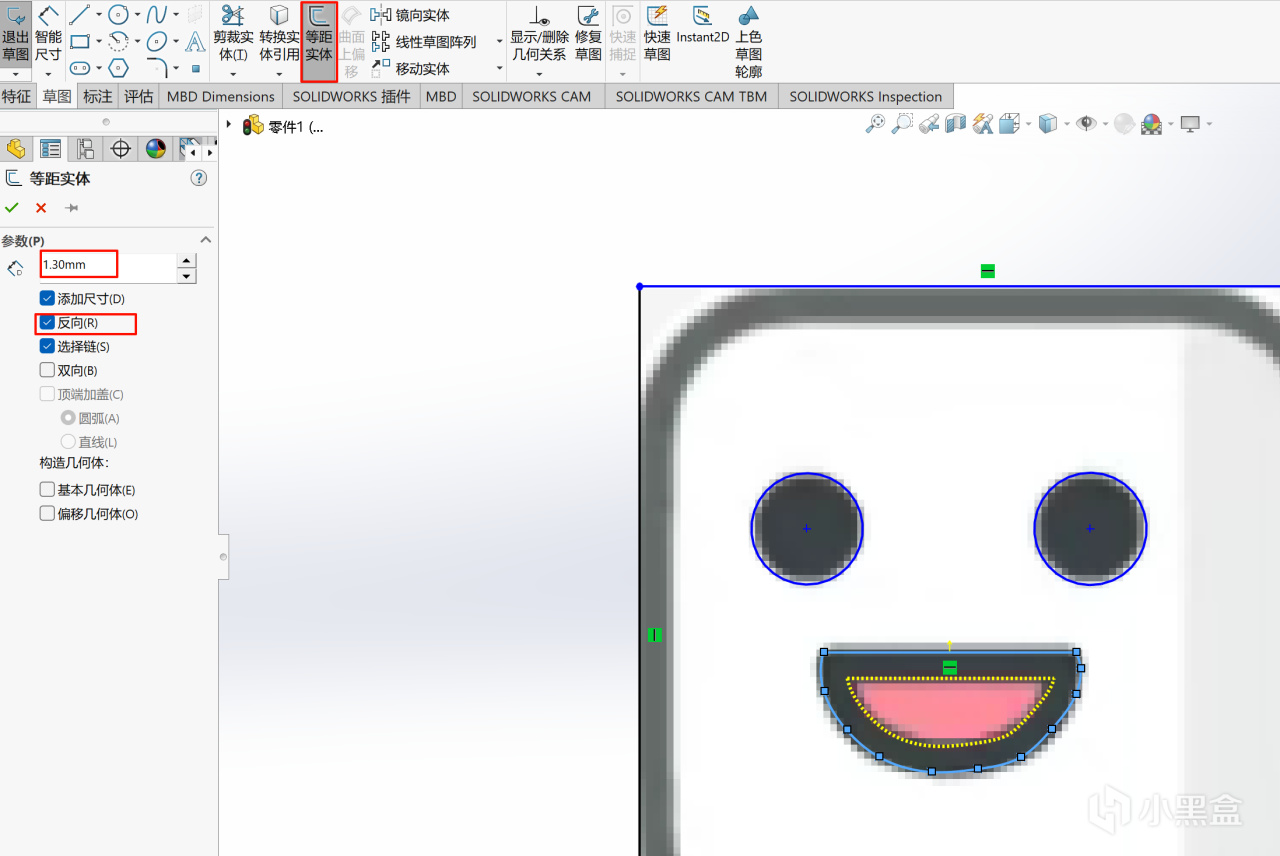Uncheck the 添加尺寸 checkbox
This screenshot has width=1280, height=856.
tap(47, 299)
